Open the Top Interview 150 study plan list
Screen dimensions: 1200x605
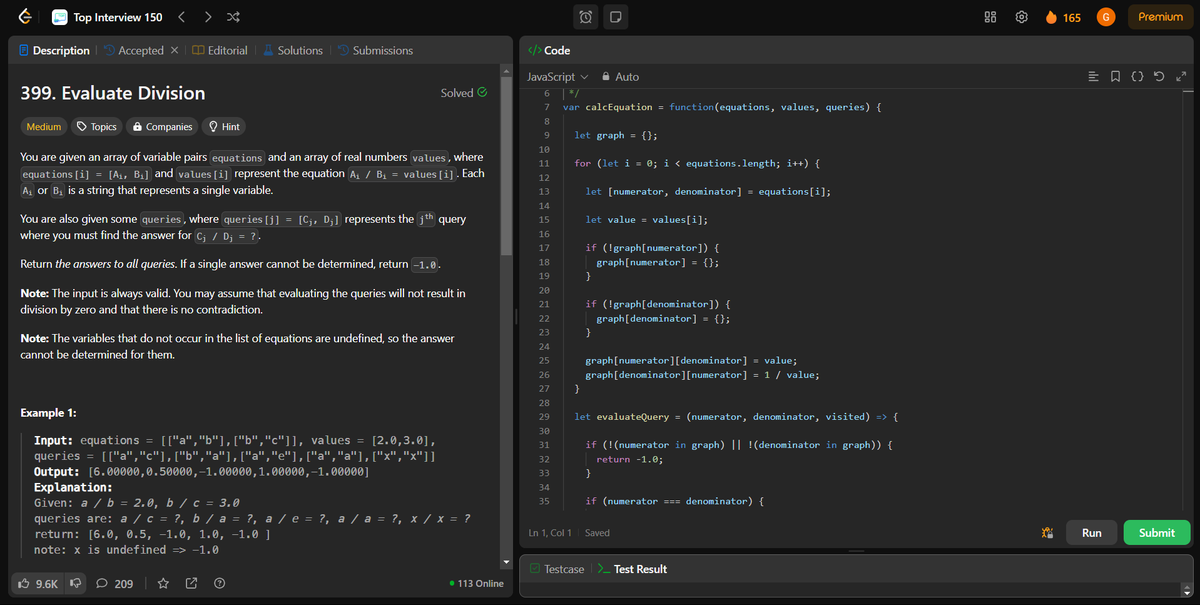pos(108,17)
